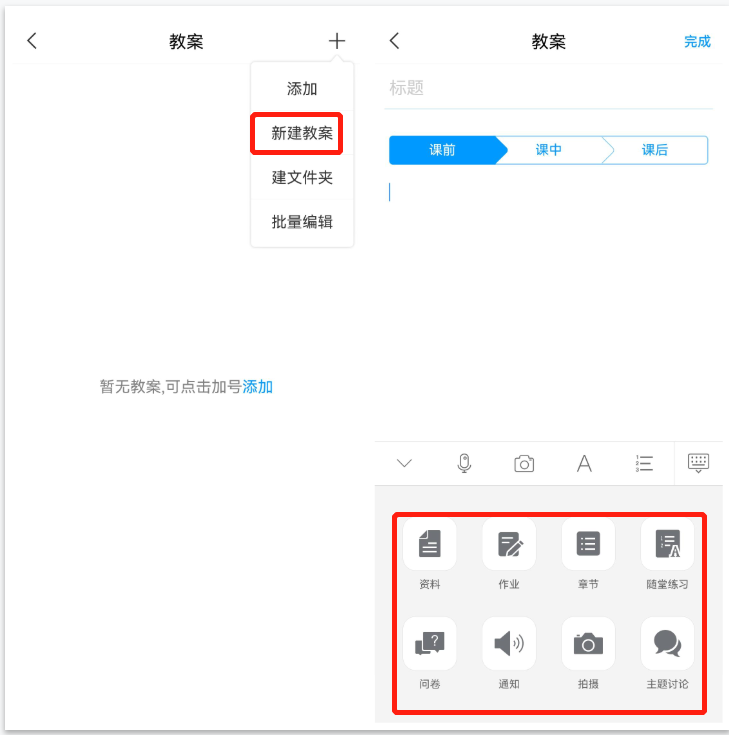Open the 作业 homework icon
This screenshot has width=729, height=735.
(x=509, y=544)
